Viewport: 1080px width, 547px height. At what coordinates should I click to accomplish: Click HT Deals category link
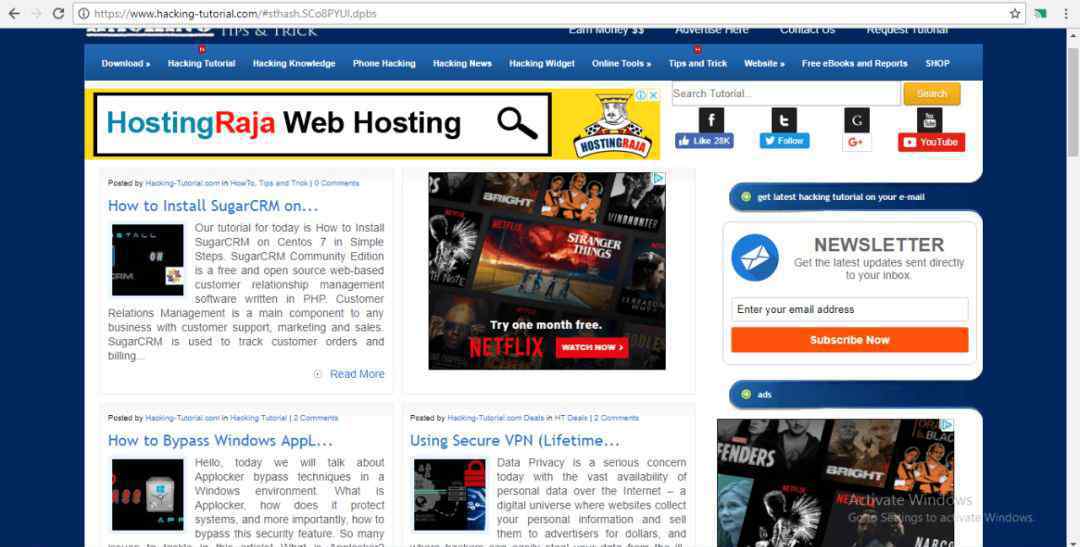click(571, 418)
